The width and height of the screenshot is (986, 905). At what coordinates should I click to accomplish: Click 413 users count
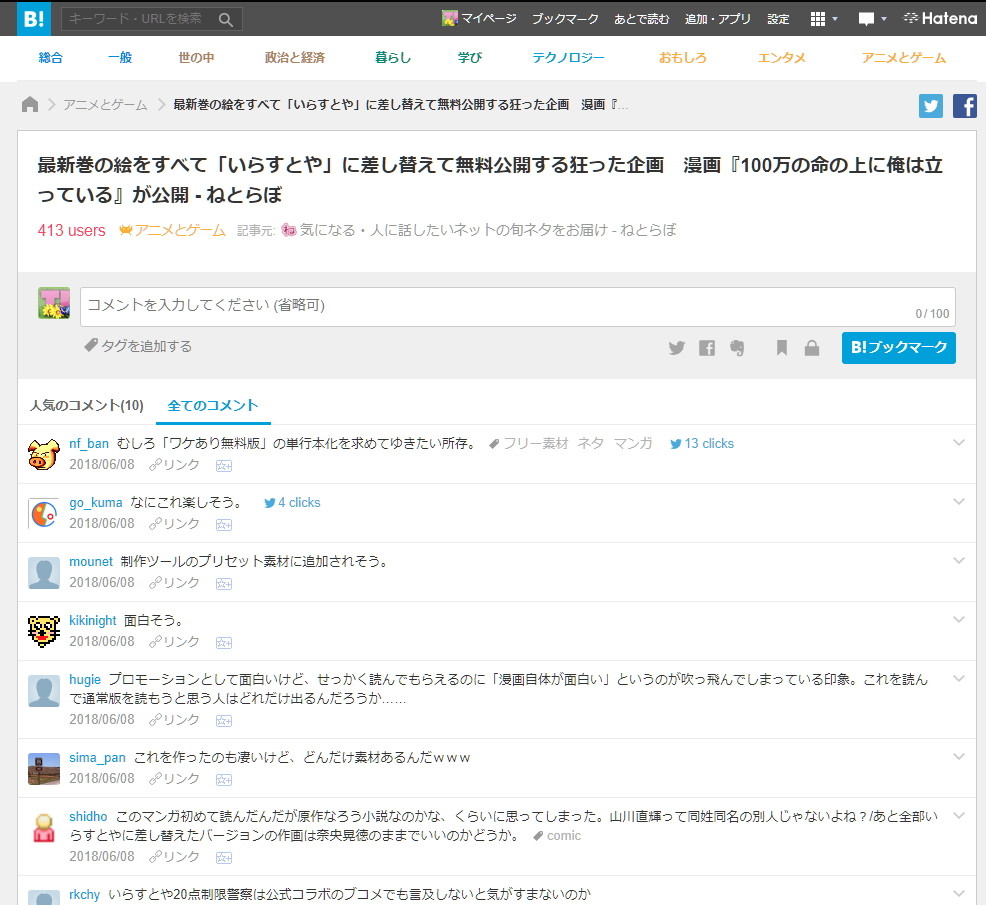click(x=71, y=230)
